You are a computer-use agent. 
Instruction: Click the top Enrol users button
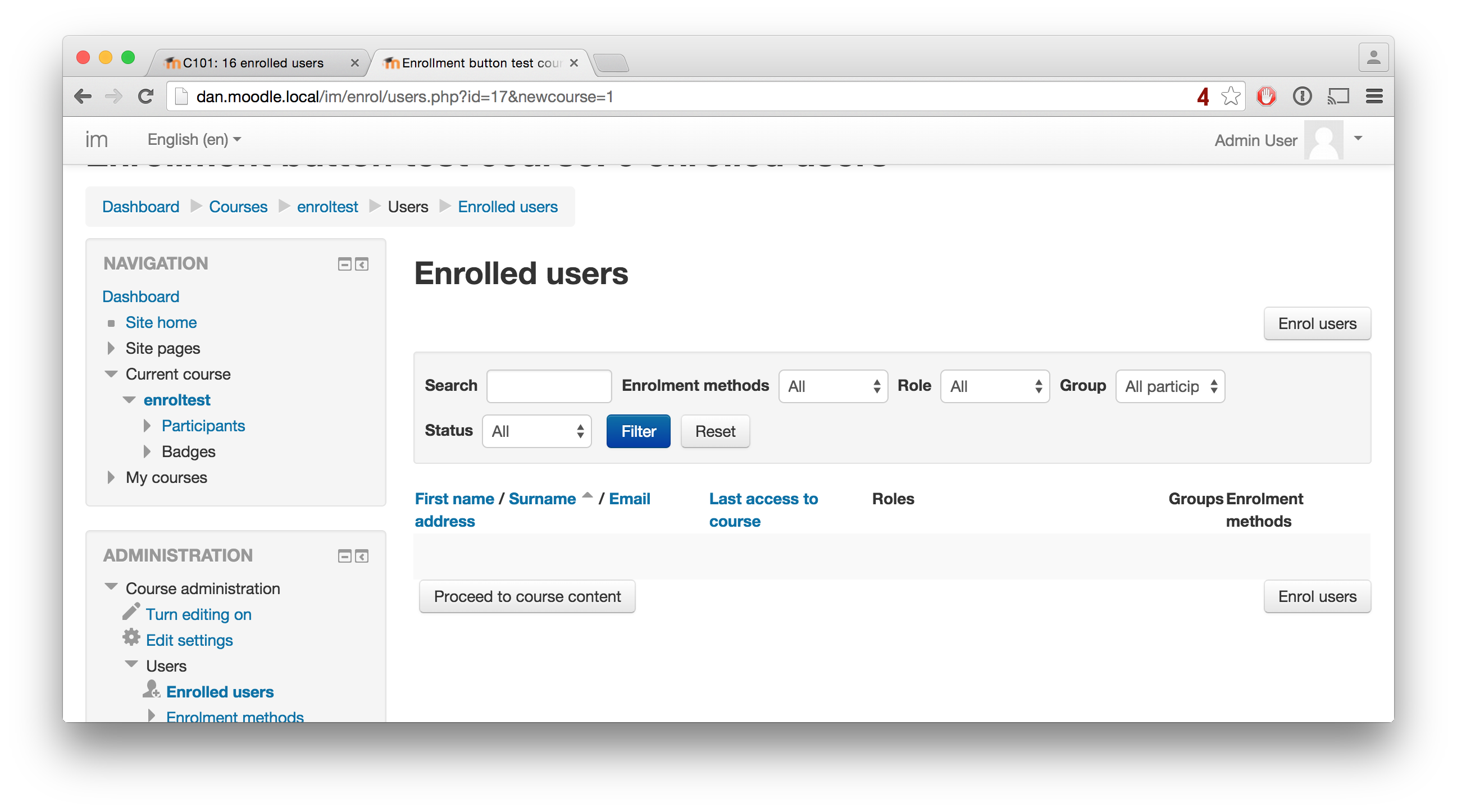point(1317,323)
